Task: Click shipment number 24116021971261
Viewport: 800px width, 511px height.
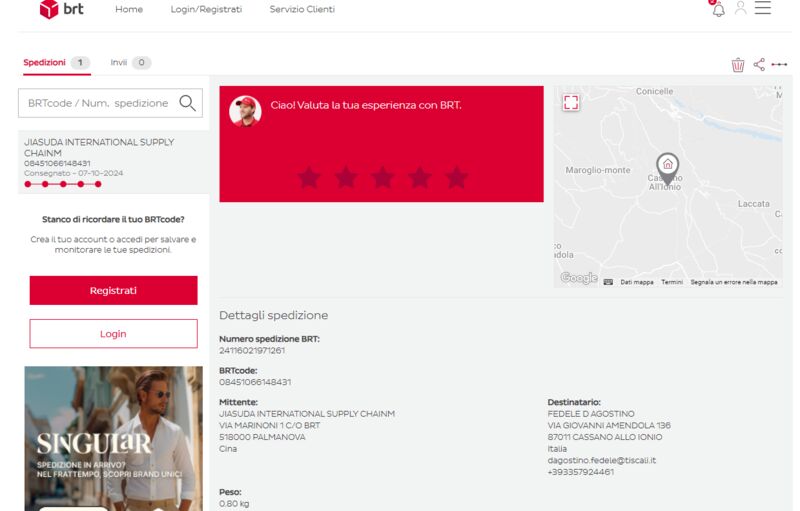Action: [x=252, y=350]
